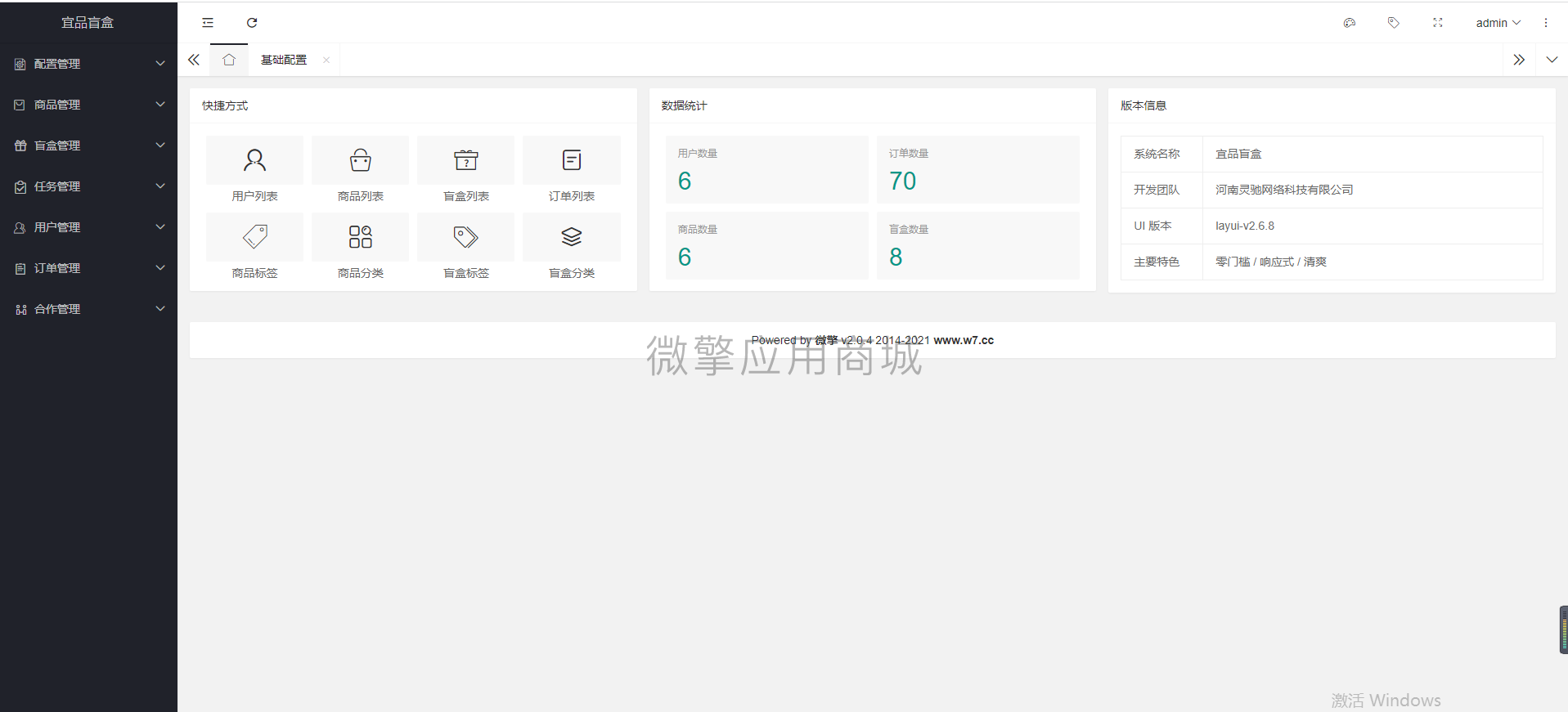Open 商品标签 tag shortcut
1568x712 pixels.
pos(254,237)
